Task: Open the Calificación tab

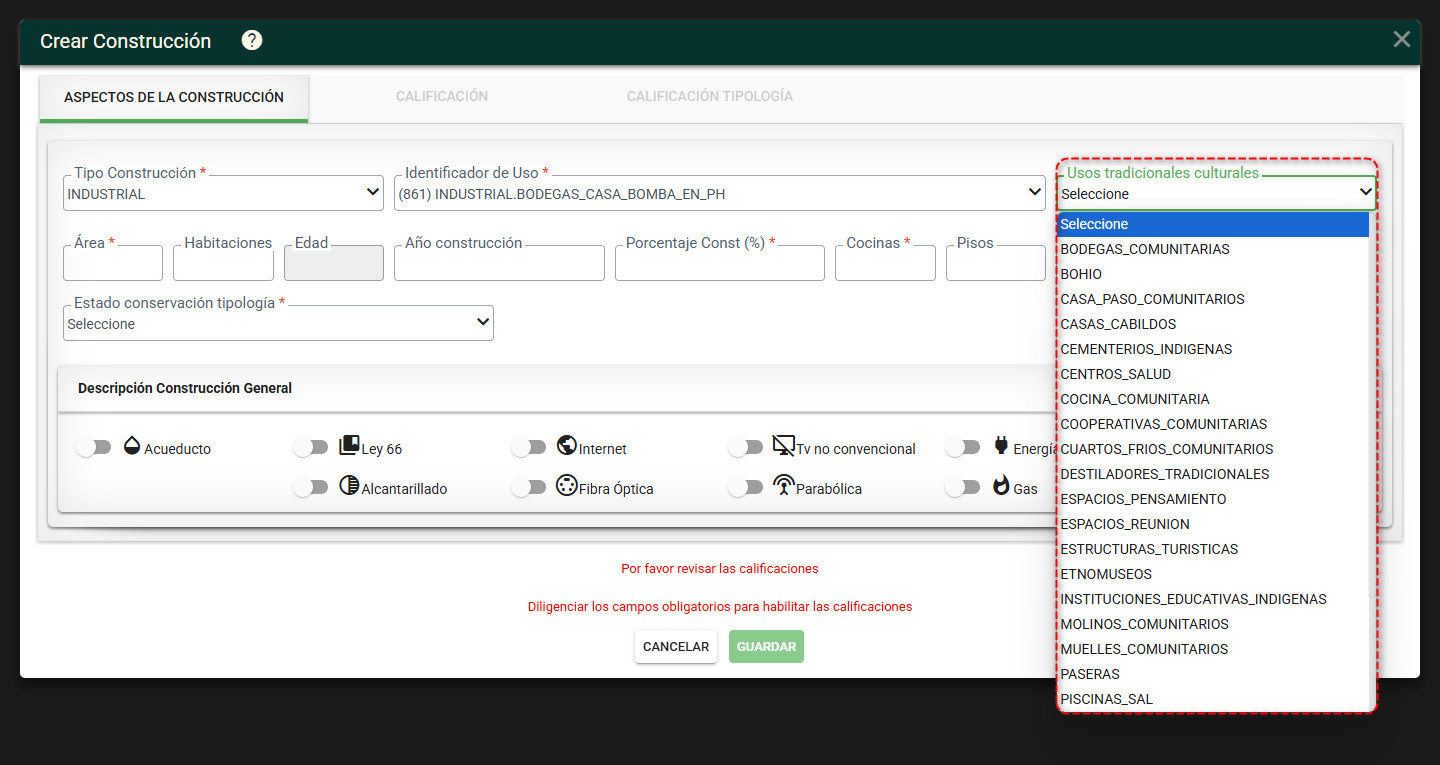Action: (442, 97)
